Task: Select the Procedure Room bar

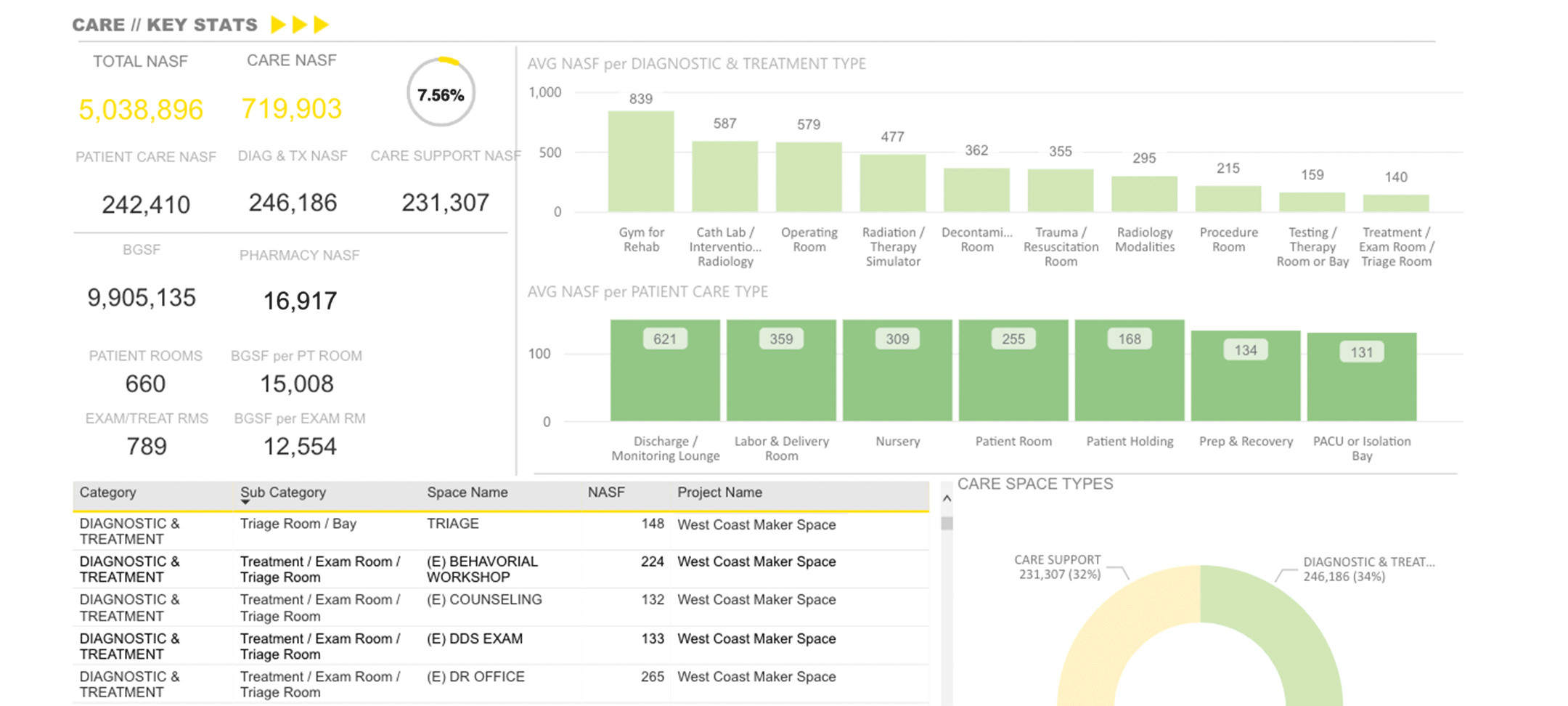Action: tap(1228, 199)
